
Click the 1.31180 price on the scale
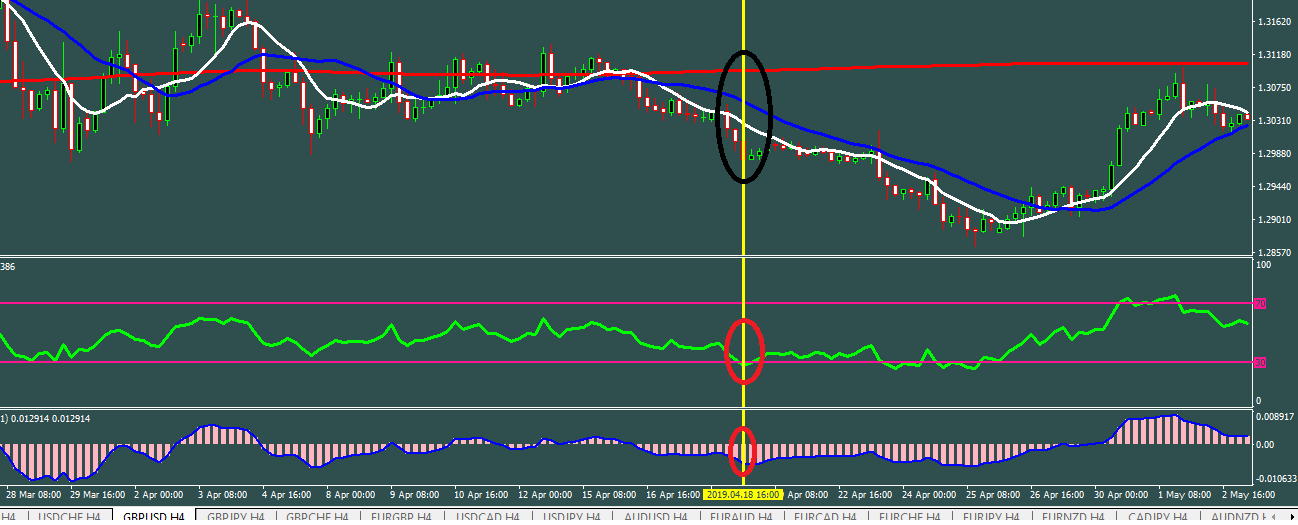(x=1273, y=55)
